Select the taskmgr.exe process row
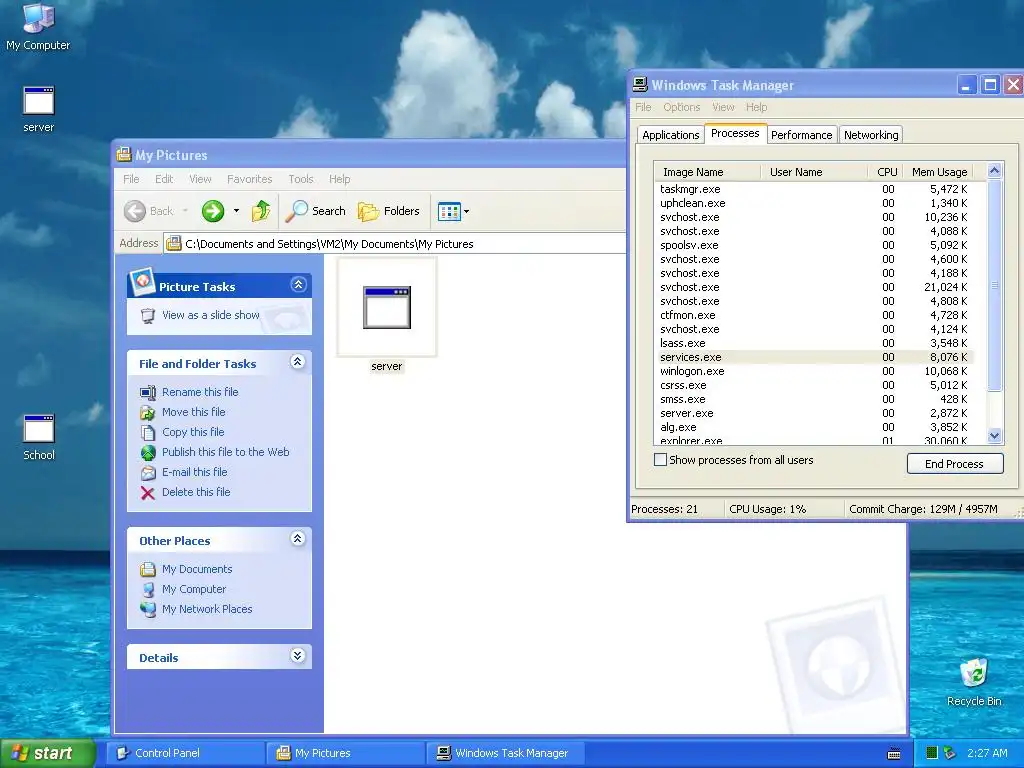The image size is (1024, 768). (x=814, y=189)
